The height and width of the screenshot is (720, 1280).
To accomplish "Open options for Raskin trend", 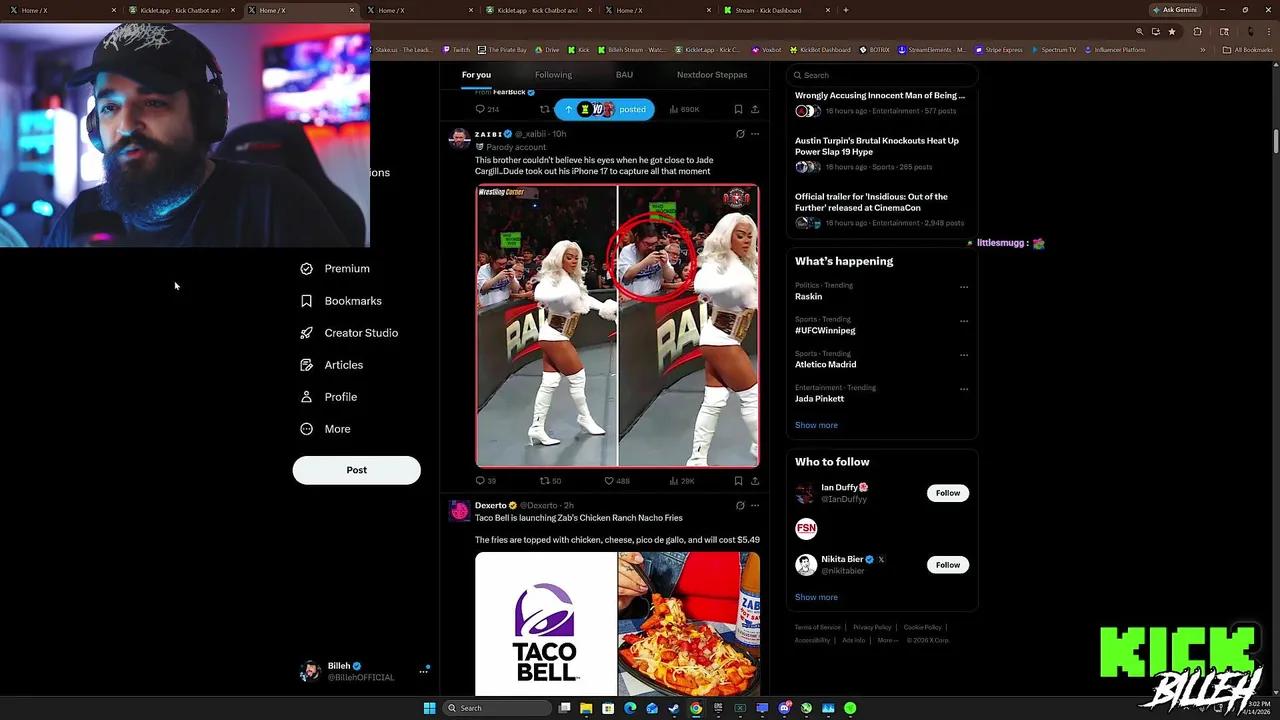I will tap(964, 287).
